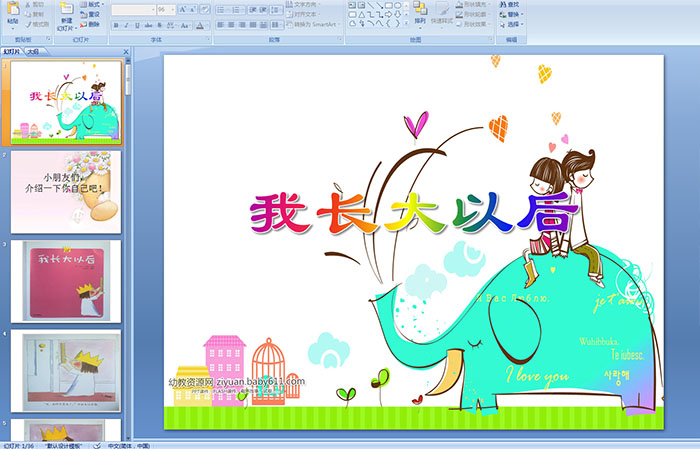Click the Cut (剪切) scissors icon

(28, 5)
